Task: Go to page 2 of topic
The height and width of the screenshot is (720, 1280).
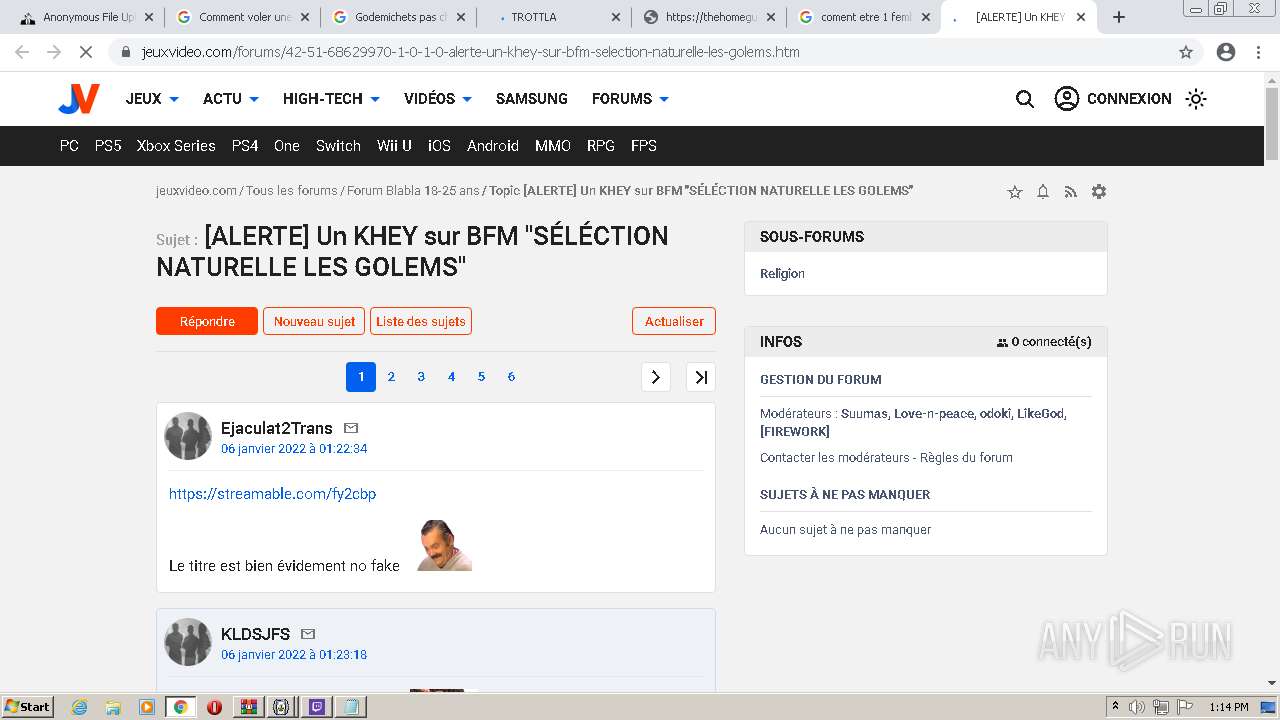Action: [x=391, y=377]
